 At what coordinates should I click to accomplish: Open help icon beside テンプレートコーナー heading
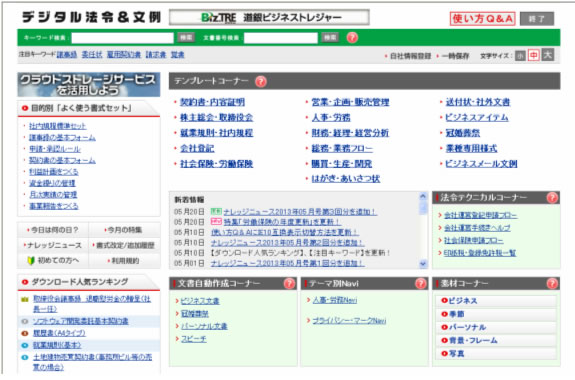261,81
